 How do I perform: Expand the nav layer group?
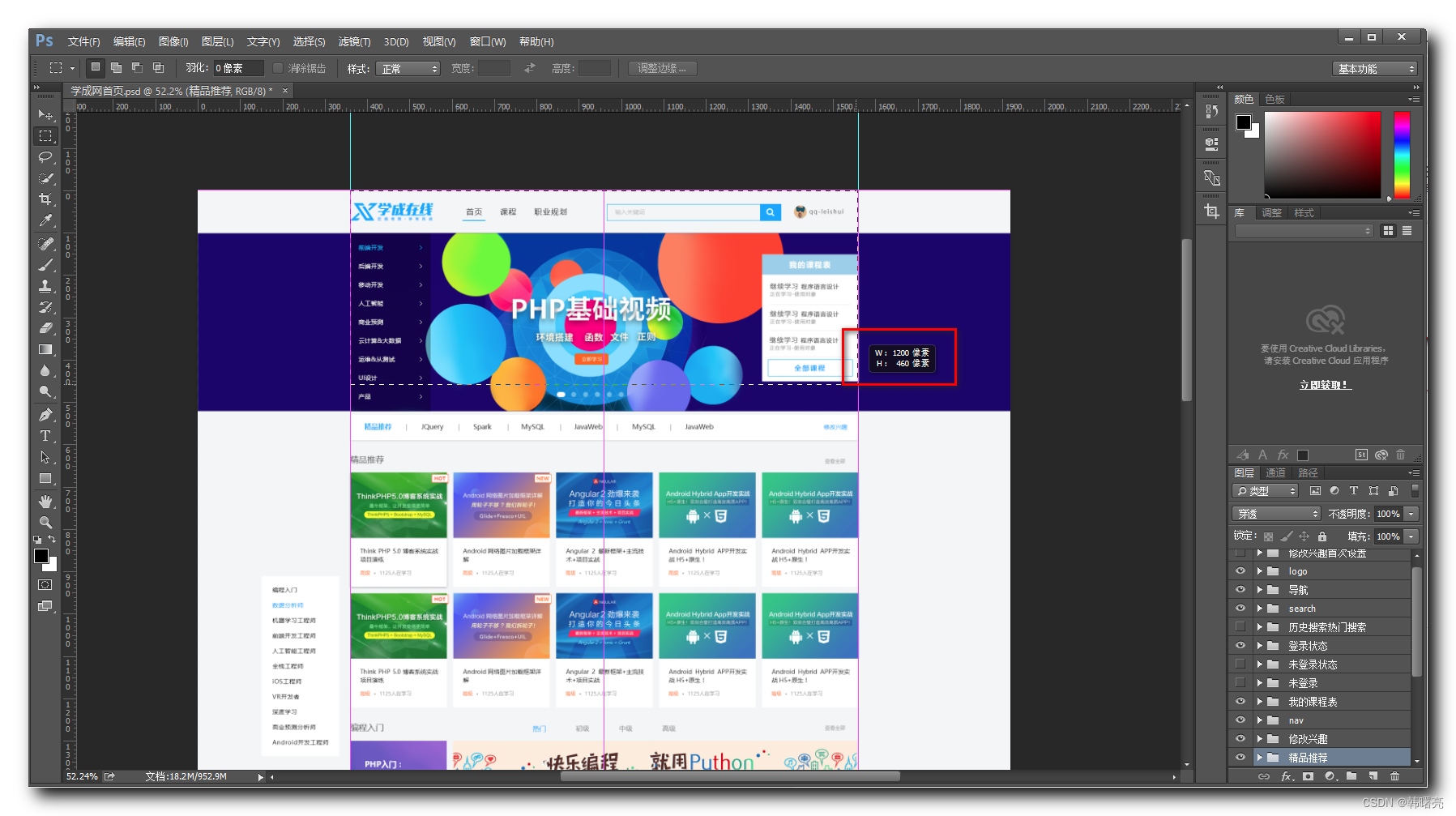click(x=1260, y=720)
